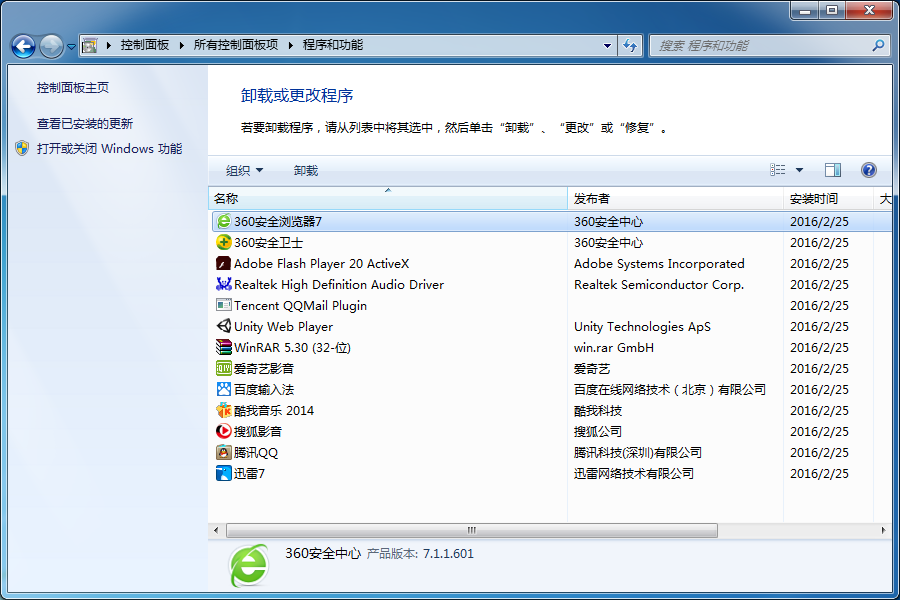This screenshot has height=600, width=900.
Task: Open the recent pages dropdown arrow
Action: [71, 47]
